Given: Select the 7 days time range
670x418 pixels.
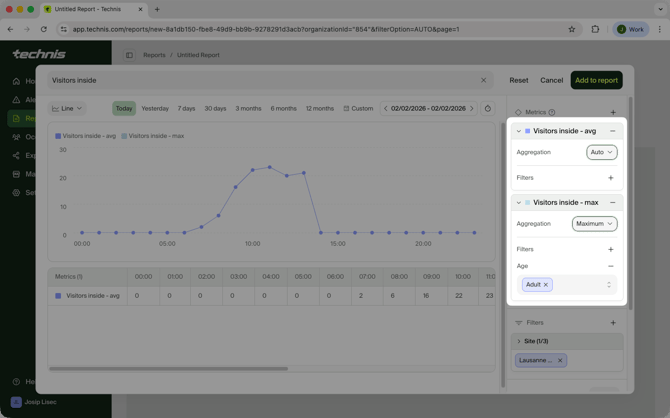Looking at the screenshot, I should [x=186, y=108].
